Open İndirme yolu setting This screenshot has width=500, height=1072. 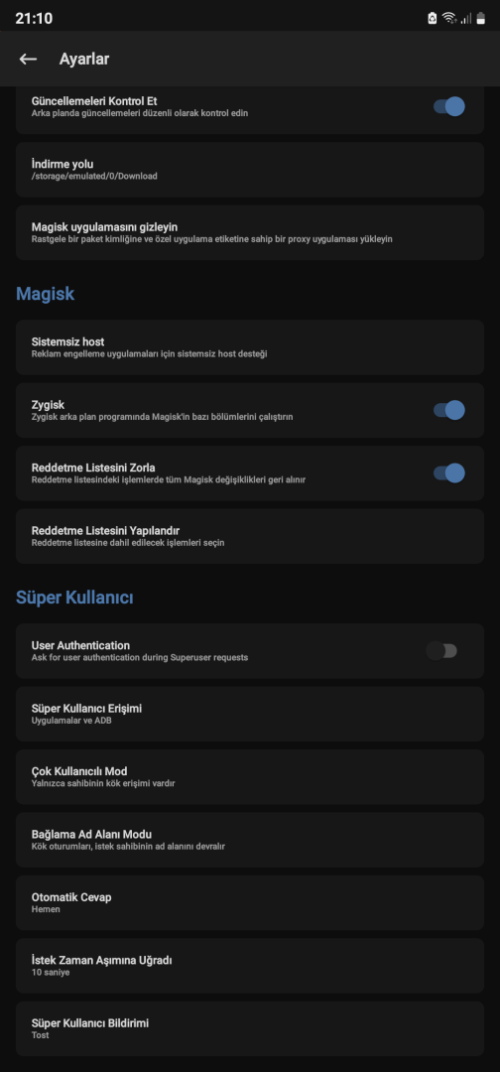tap(250, 170)
